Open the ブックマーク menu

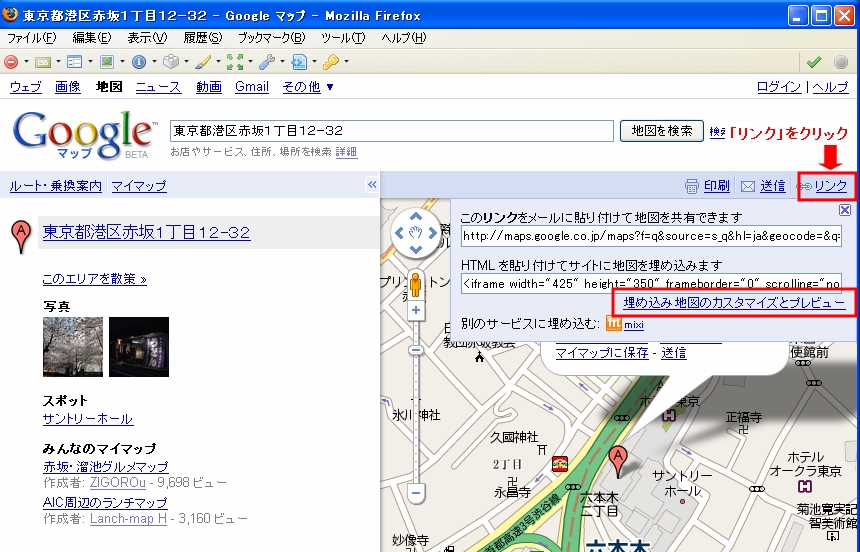pyautogui.click(x=271, y=38)
